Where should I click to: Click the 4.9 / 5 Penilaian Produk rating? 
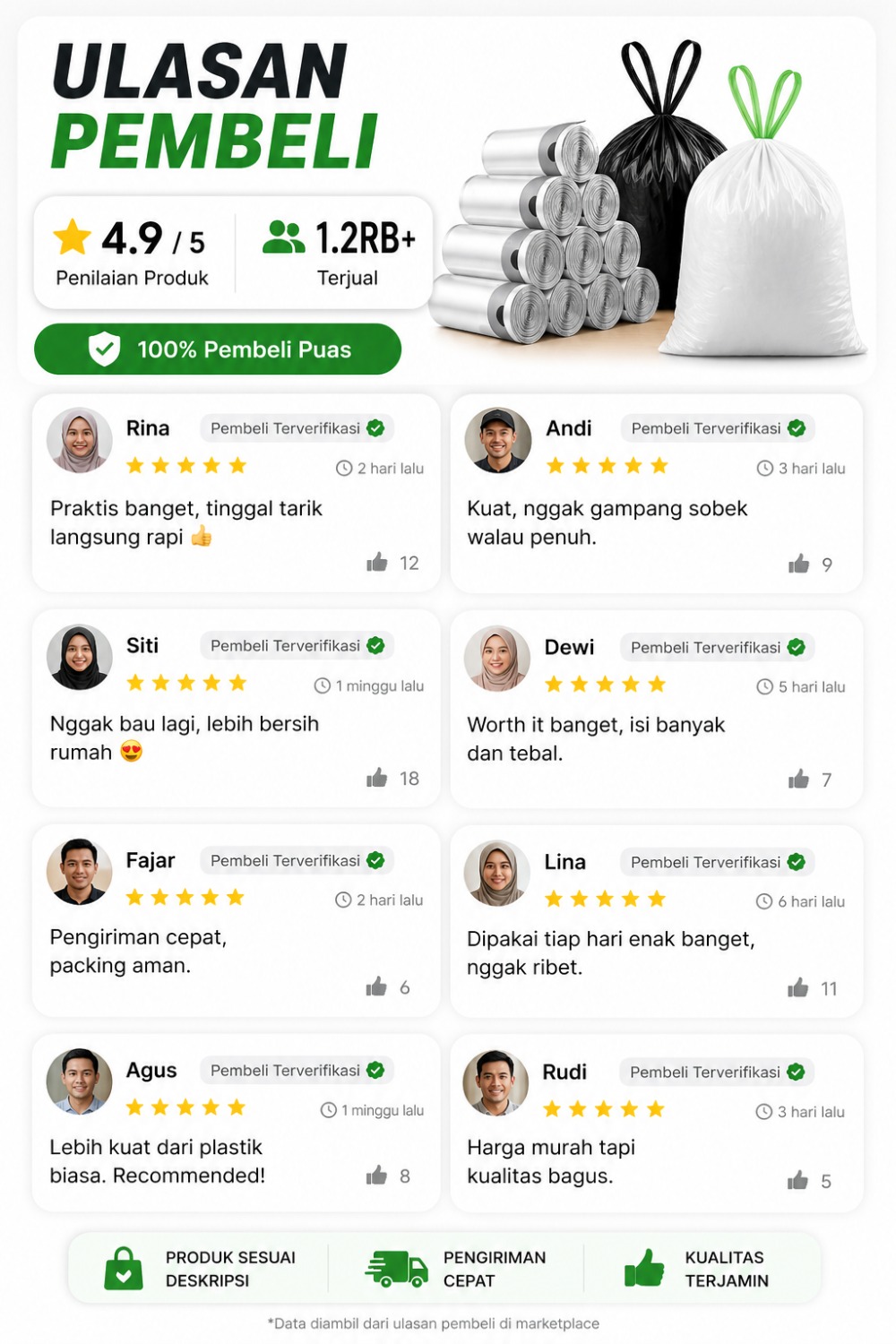coord(133,253)
